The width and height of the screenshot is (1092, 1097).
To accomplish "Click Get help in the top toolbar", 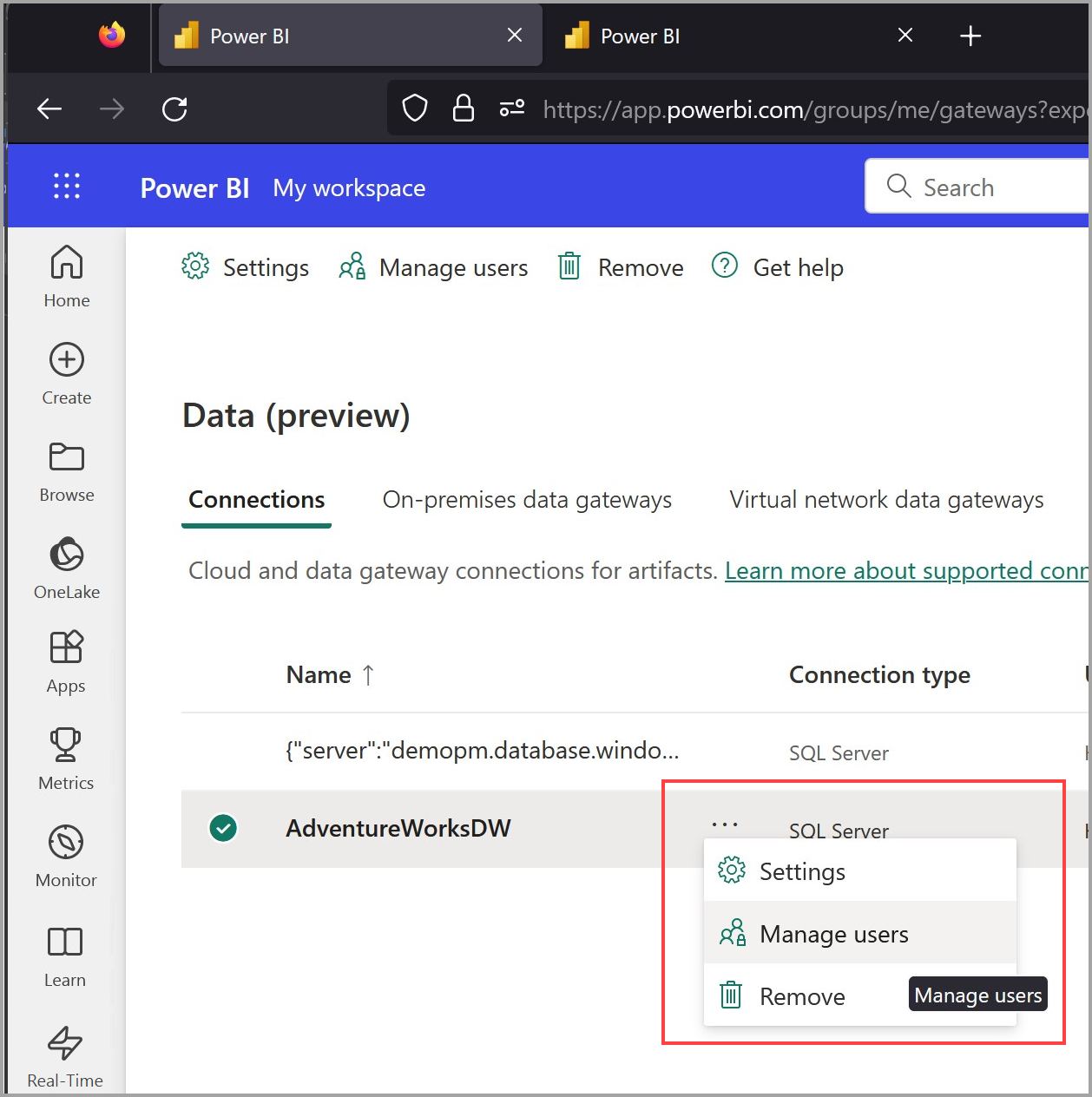I will (777, 267).
